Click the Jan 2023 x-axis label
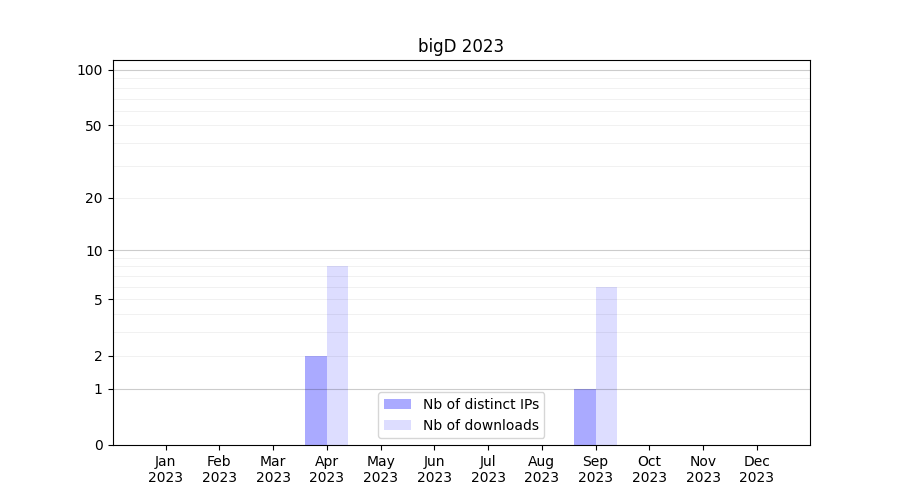This screenshot has width=900, height=500. (x=166, y=469)
